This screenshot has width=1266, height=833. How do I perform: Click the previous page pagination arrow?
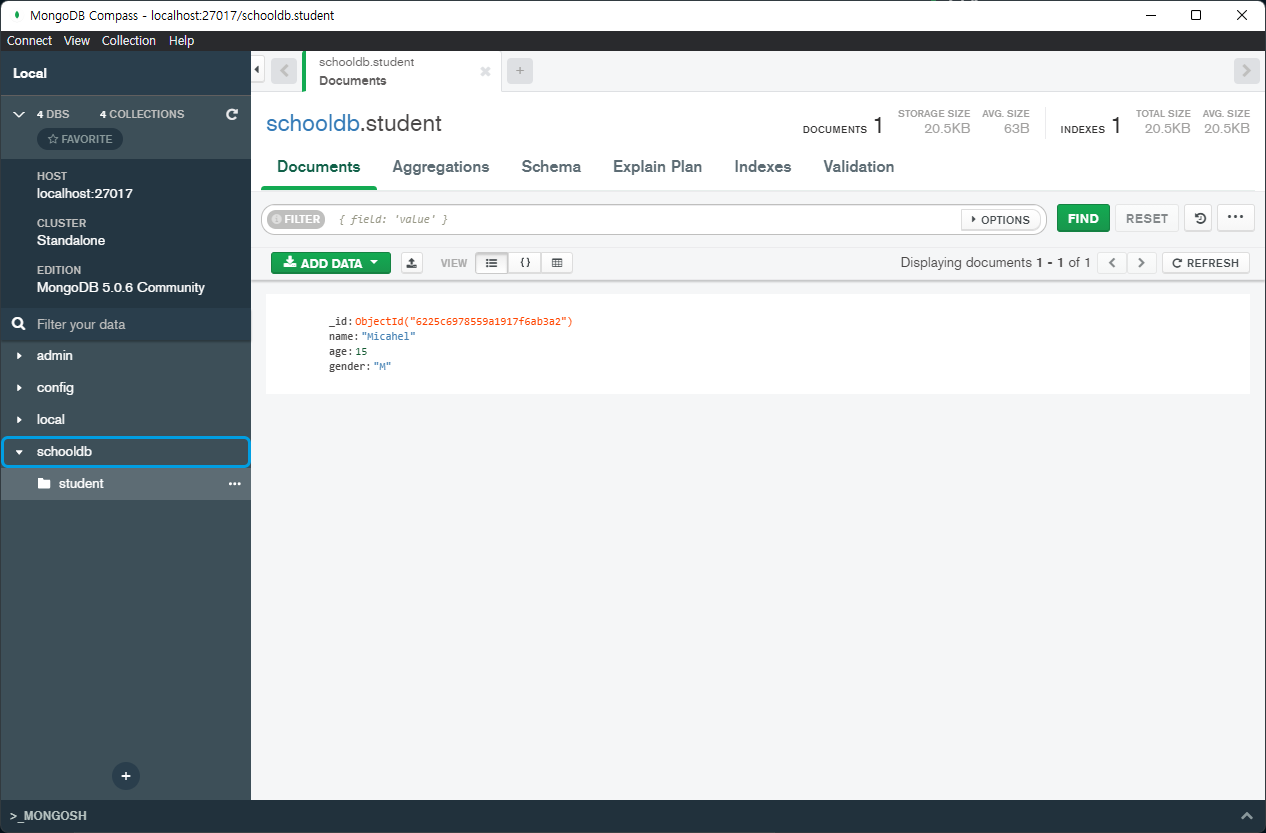[x=1111, y=262]
